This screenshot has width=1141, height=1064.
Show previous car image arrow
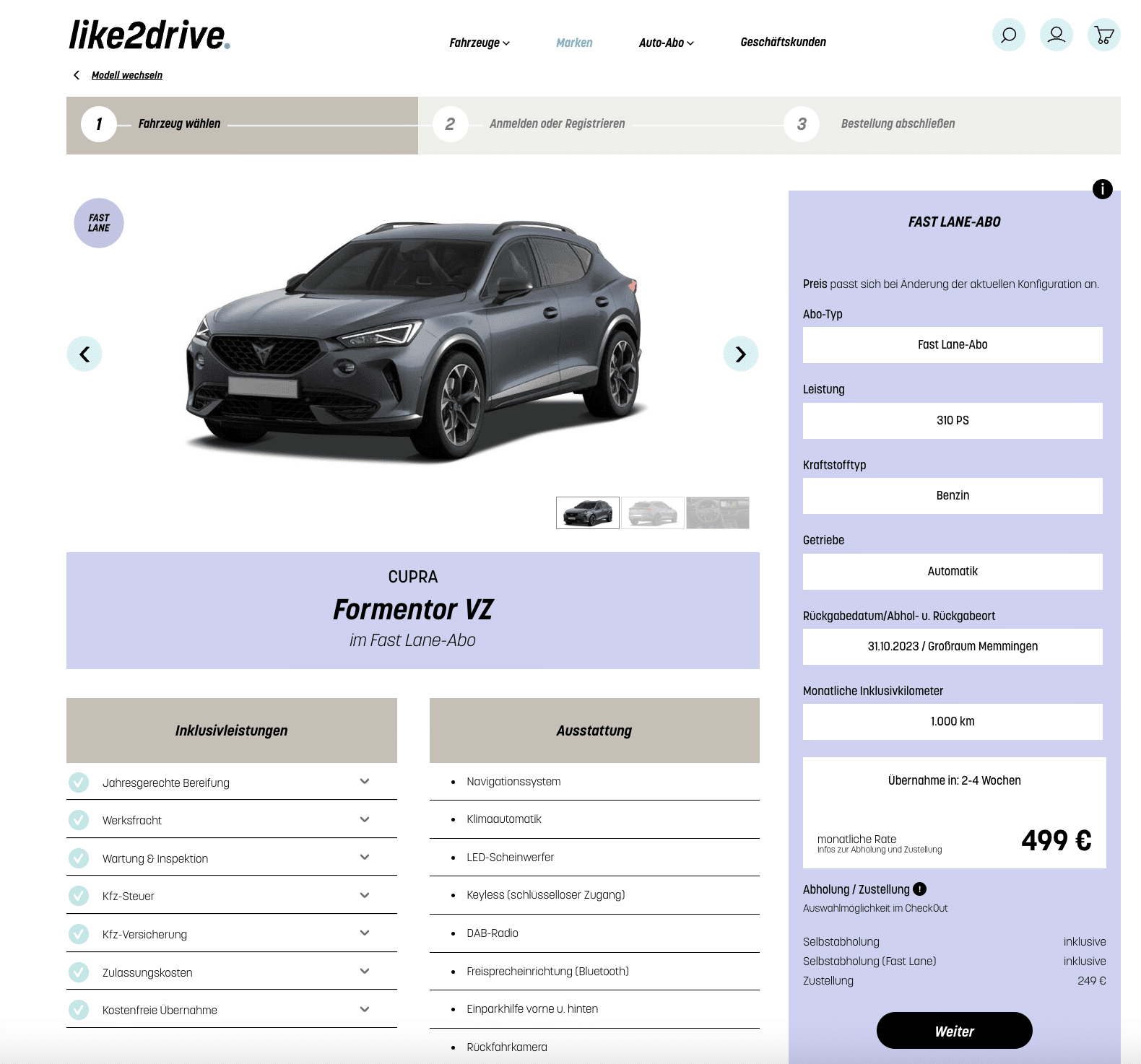84,354
